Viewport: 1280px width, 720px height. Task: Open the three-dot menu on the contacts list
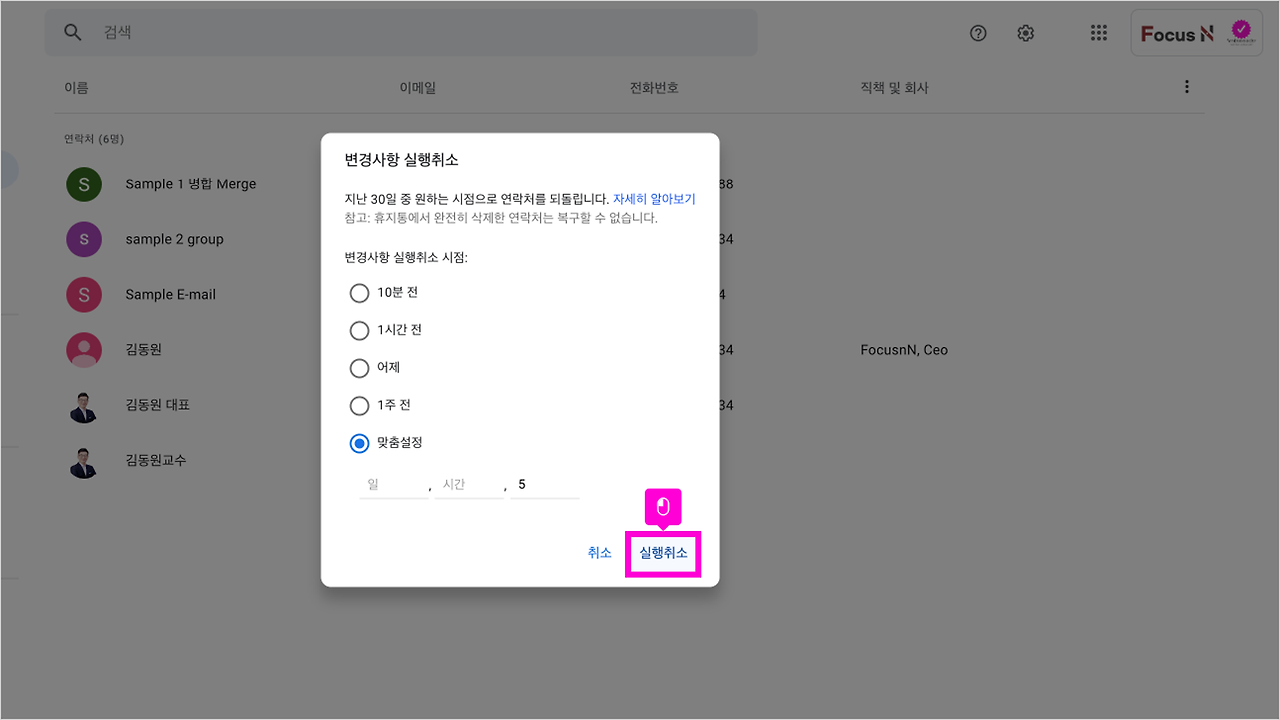(x=1186, y=87)
